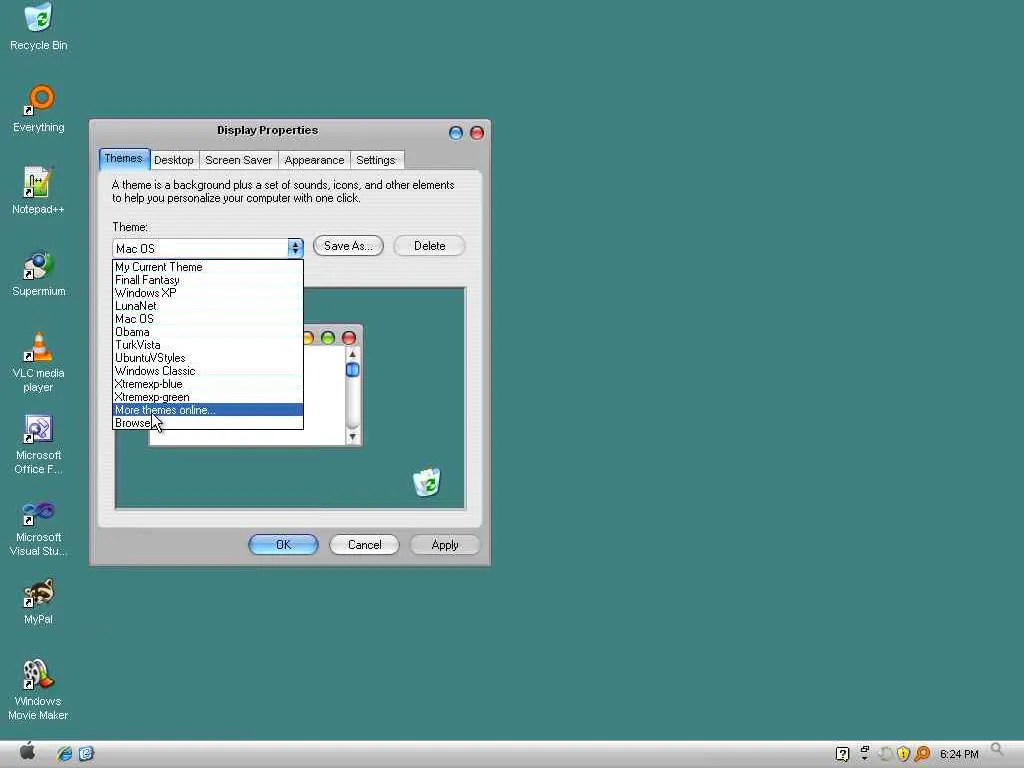The image size is (1024, 768).
Task: Click the Theme combo box showing Mac OS
Action: point(208,248)
